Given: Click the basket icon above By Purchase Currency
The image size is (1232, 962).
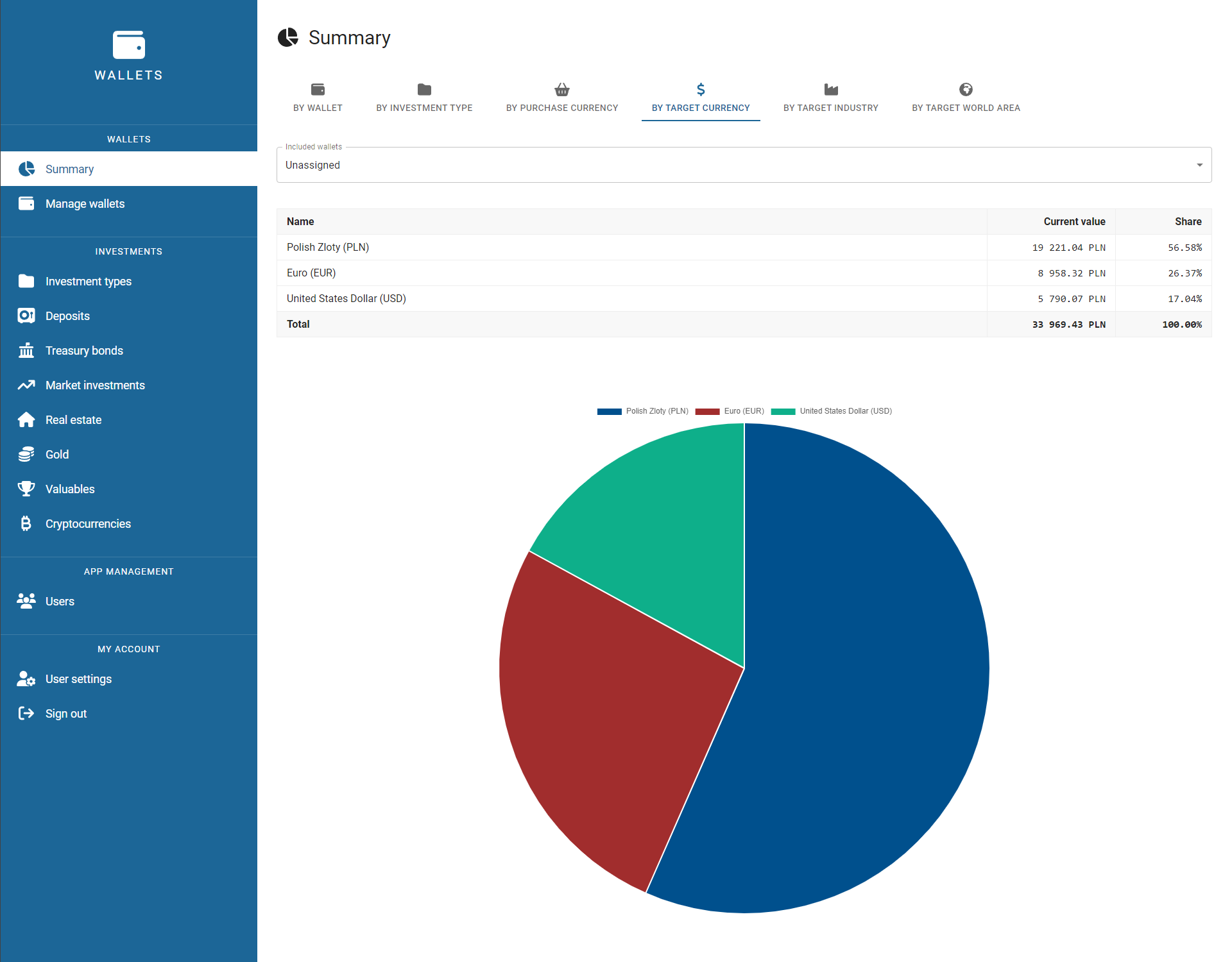Looking at the screenshot, I should click(562, 89).
